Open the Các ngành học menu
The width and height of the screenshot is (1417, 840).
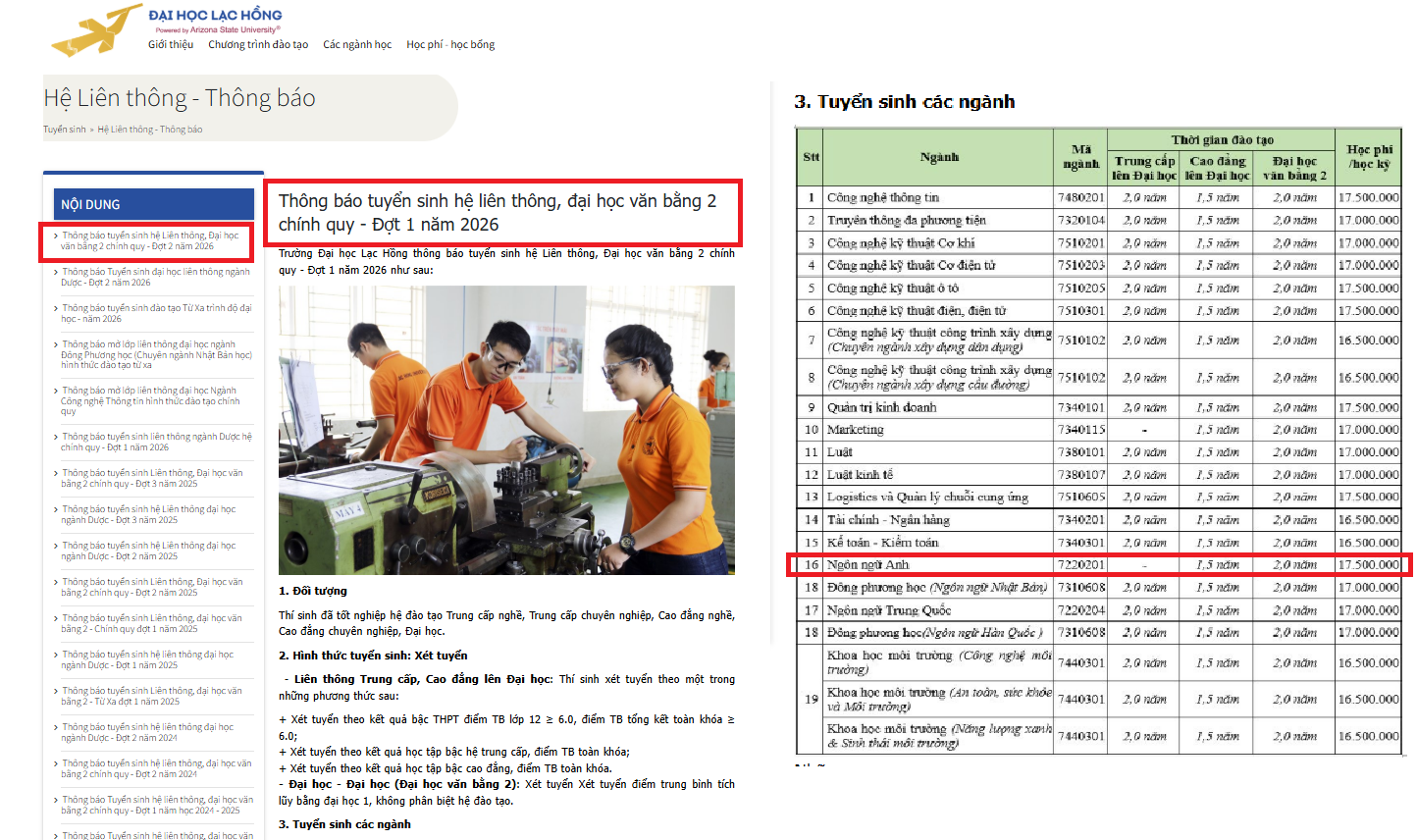(357, 44)
